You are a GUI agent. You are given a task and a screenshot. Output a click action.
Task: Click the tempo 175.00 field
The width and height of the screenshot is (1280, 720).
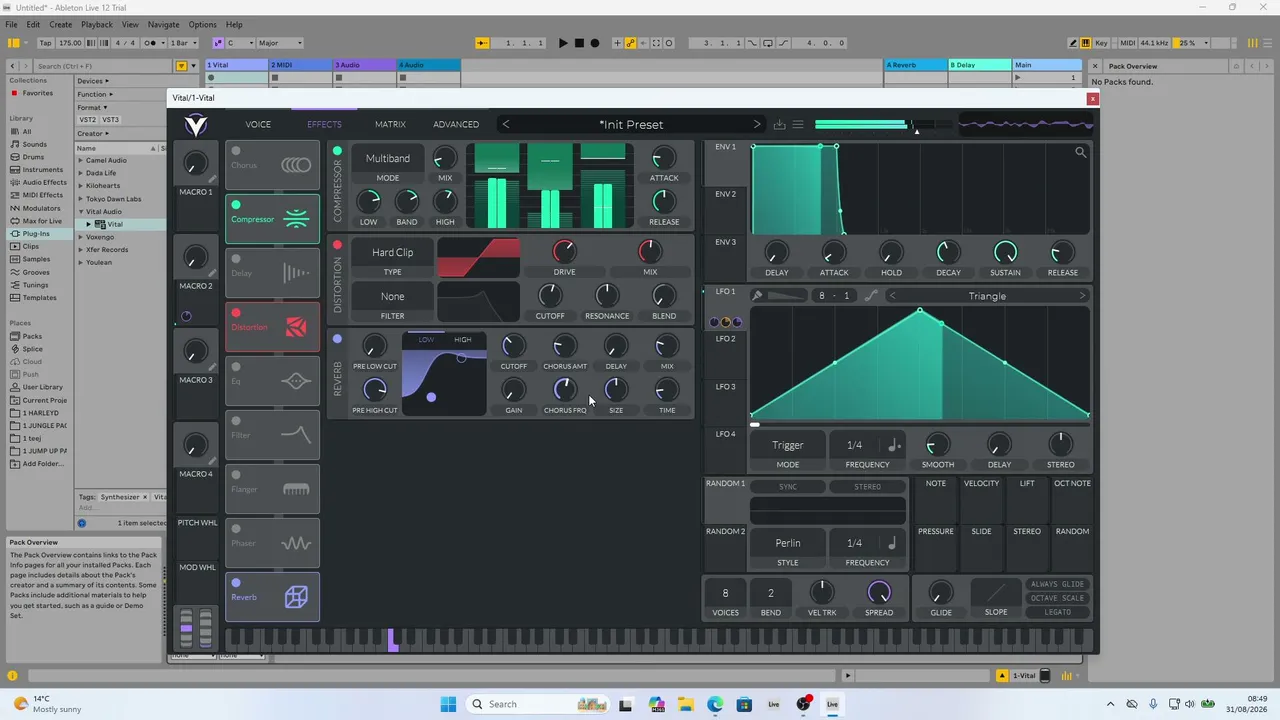[x=70, y=43]
